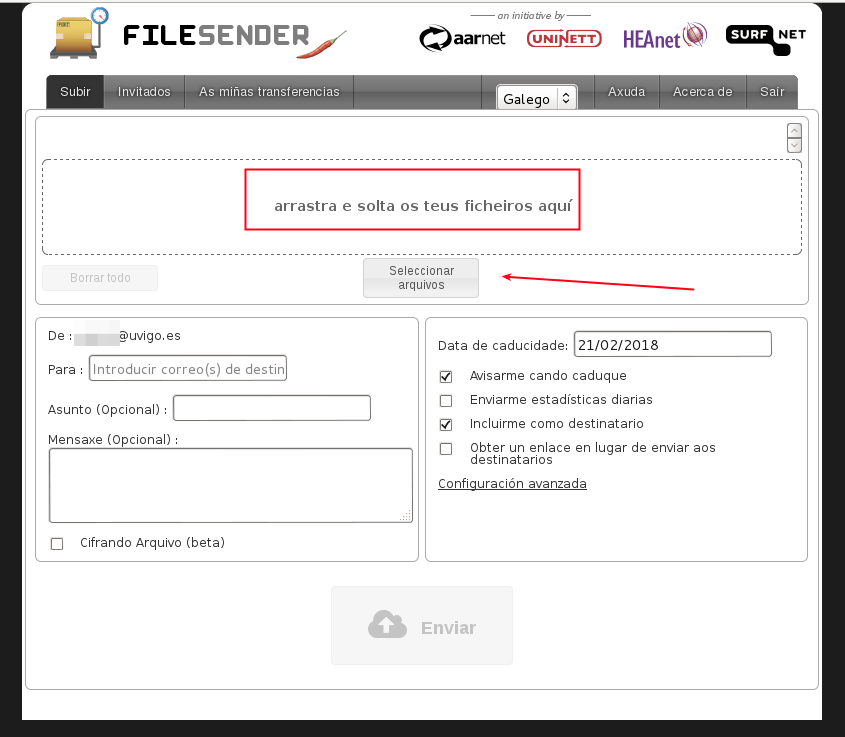845x737 pixels.
Task: Enable the Cifrando Arquivo (beta) checkbox
Action: [x=57, y=544]
